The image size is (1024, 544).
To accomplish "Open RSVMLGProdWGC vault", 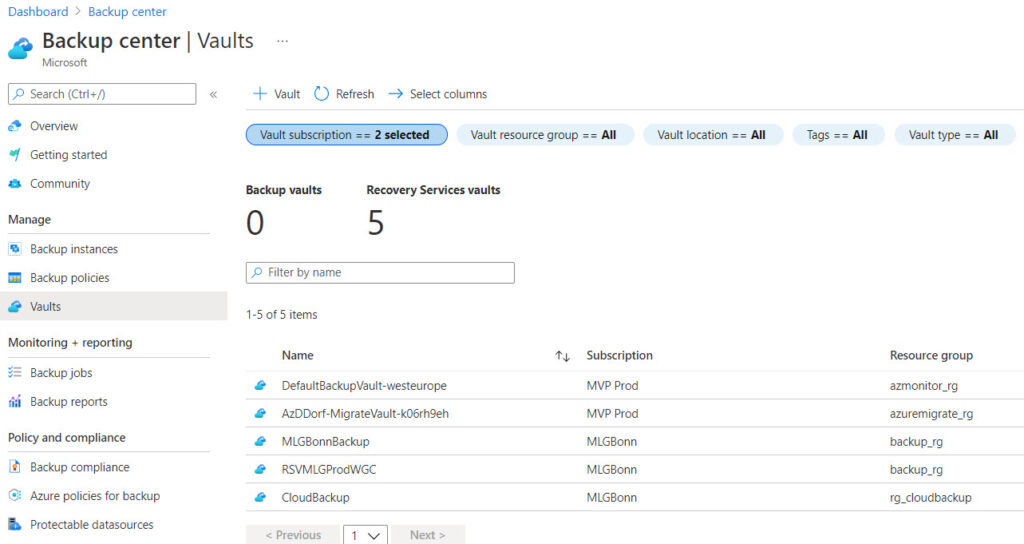I will 328,469.
